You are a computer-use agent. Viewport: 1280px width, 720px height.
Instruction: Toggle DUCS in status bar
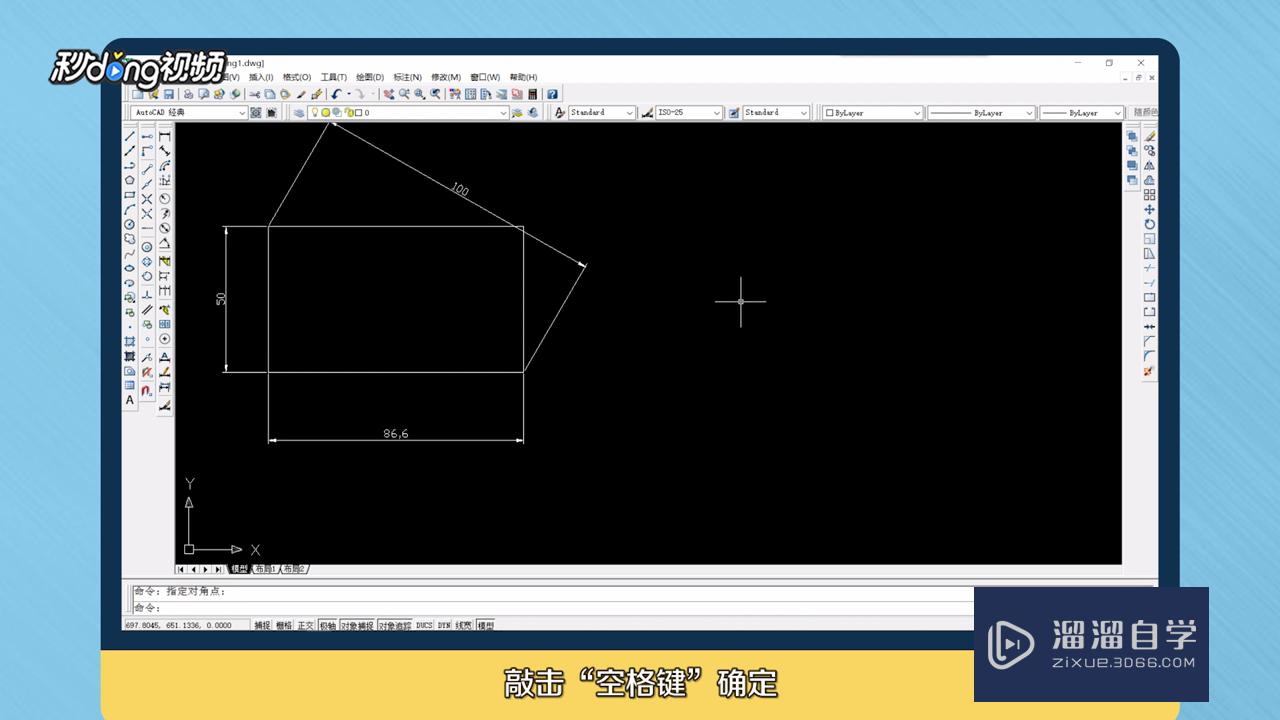425,625
